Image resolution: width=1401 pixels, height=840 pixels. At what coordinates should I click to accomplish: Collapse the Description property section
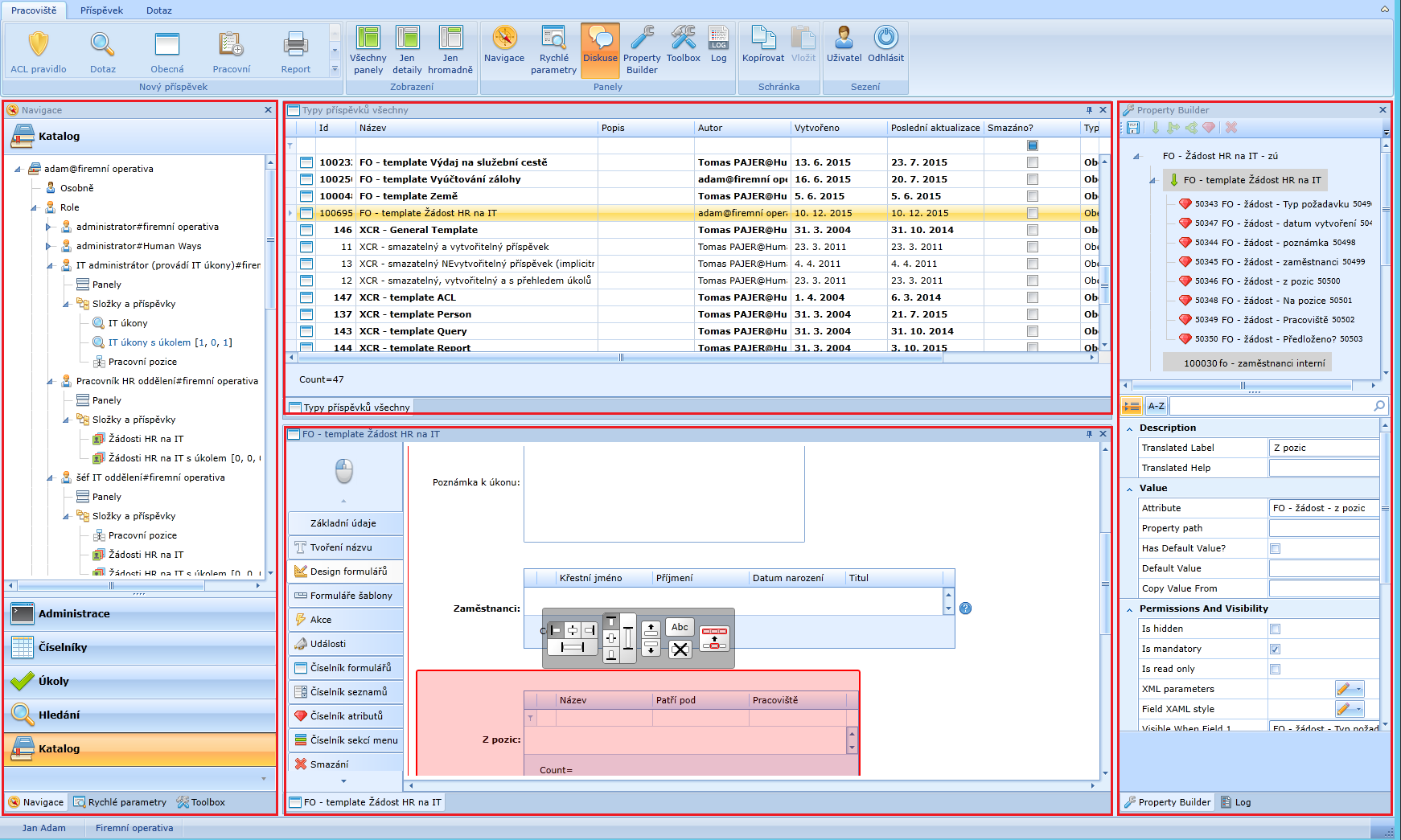1130,428
